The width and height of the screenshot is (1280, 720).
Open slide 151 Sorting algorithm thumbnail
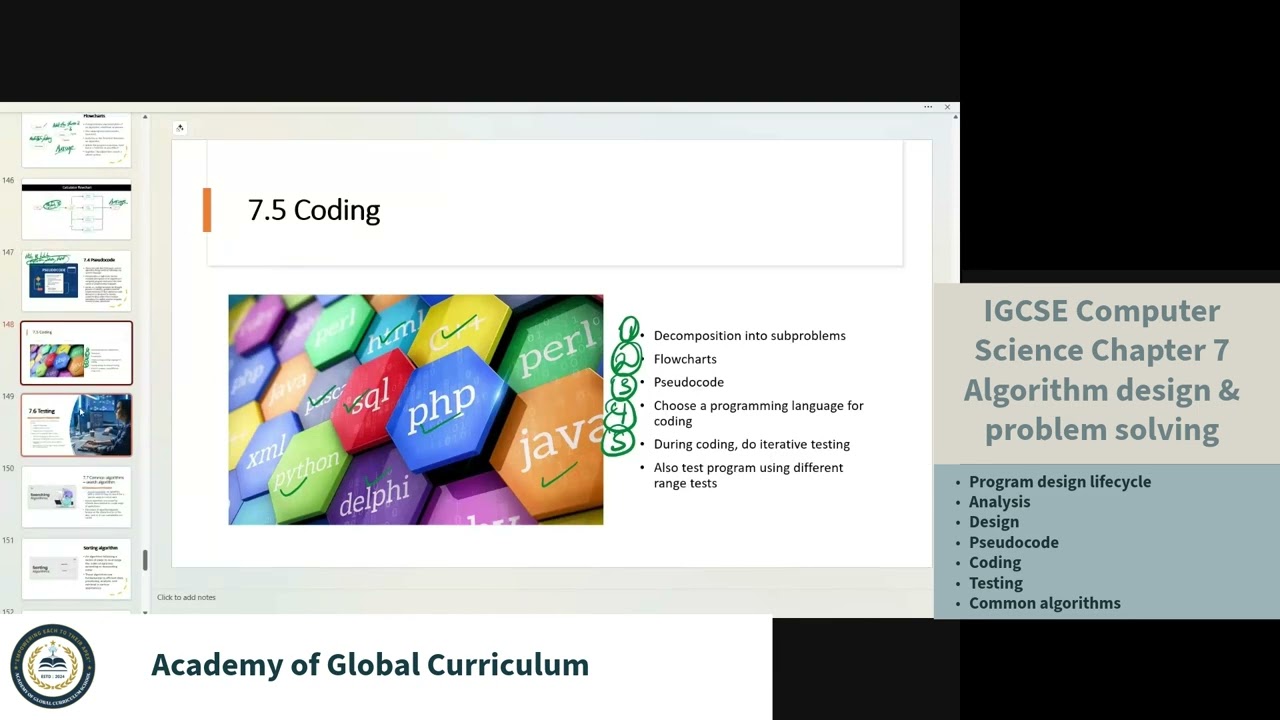(77, 569)
